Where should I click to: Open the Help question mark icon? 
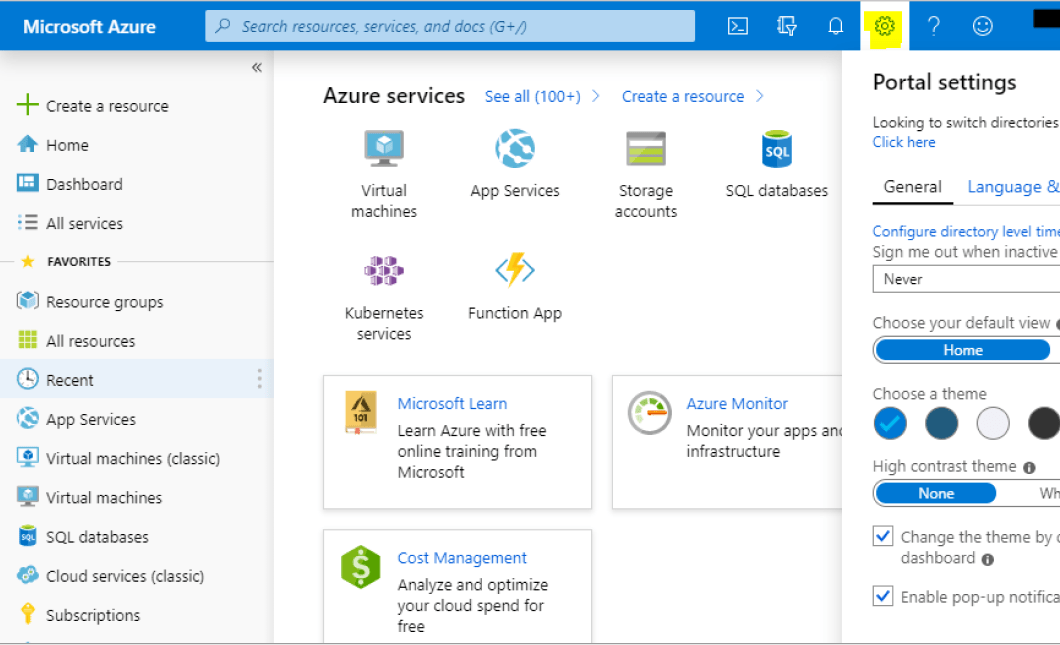pos(934,26)
